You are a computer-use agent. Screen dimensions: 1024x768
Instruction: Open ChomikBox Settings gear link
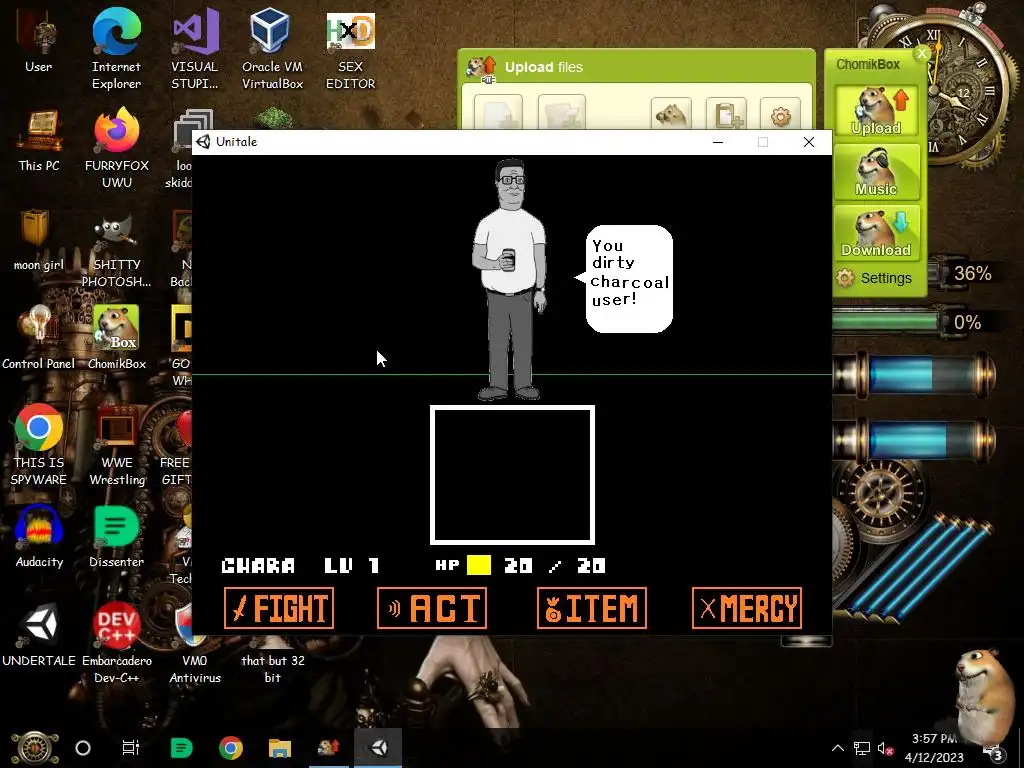(874, 278)
